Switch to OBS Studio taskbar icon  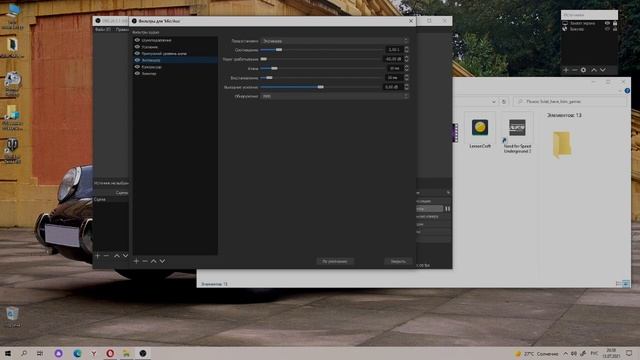(x=143, y=353)
